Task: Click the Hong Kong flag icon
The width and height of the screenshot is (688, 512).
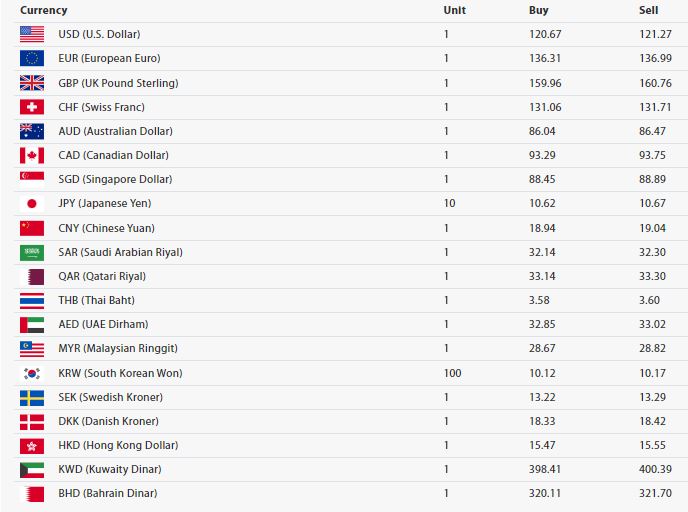Action: click(32, 446)
